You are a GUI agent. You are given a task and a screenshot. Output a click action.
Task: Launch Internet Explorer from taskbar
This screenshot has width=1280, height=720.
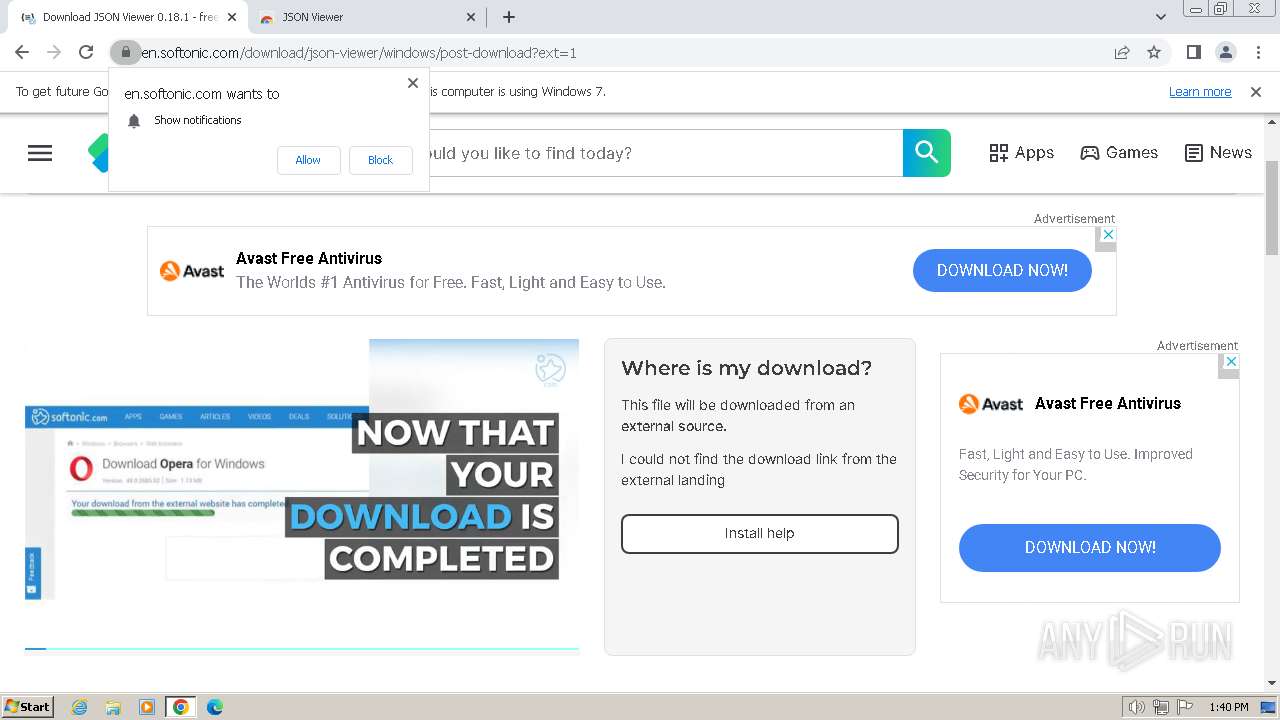click(x=79, y=707)
